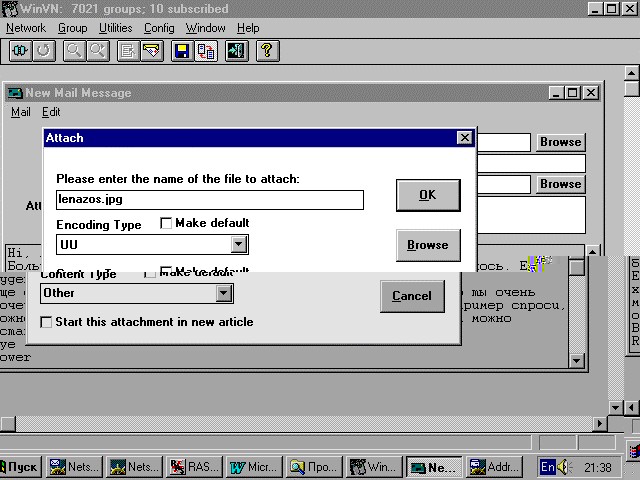Click the speaker volume tray icon
Viewport: 640px width, 480px height.
point(566,467)
